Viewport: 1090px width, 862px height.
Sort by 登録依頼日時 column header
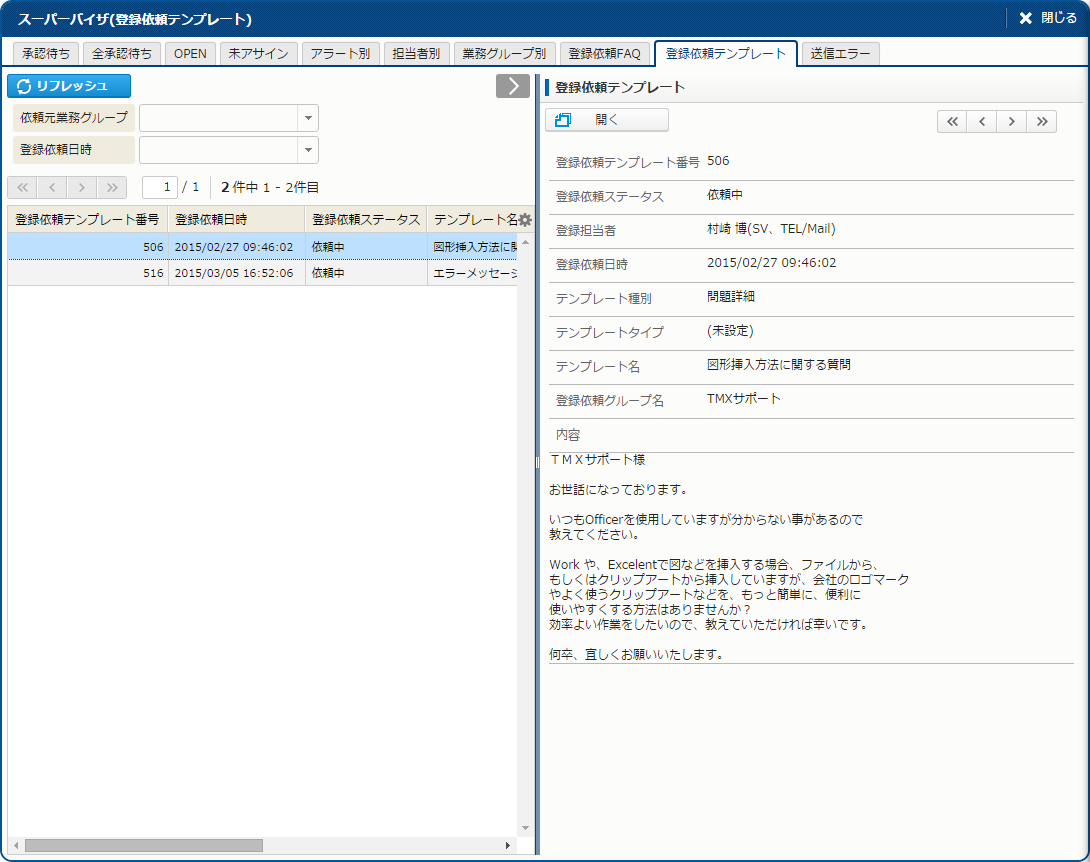236,219
